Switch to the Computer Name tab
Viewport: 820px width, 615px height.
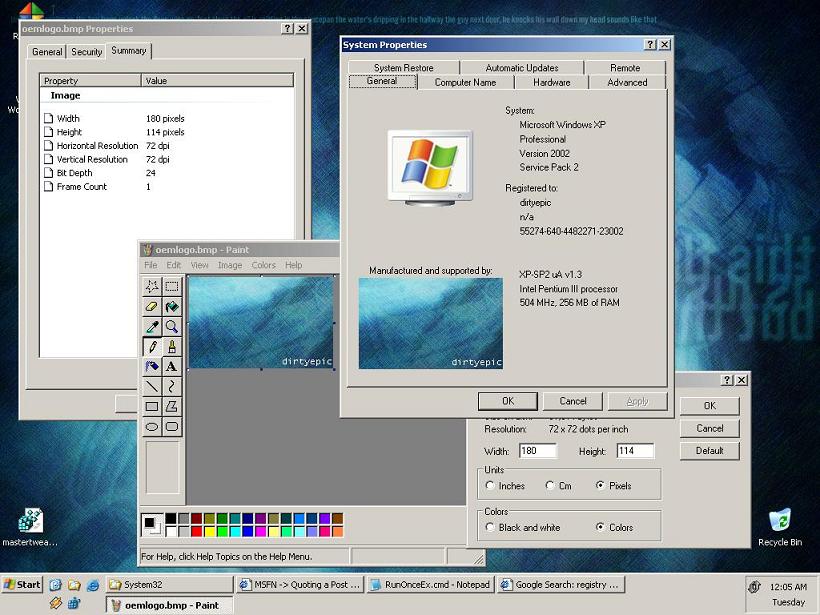pyautogui.click(x=465, y=82)
